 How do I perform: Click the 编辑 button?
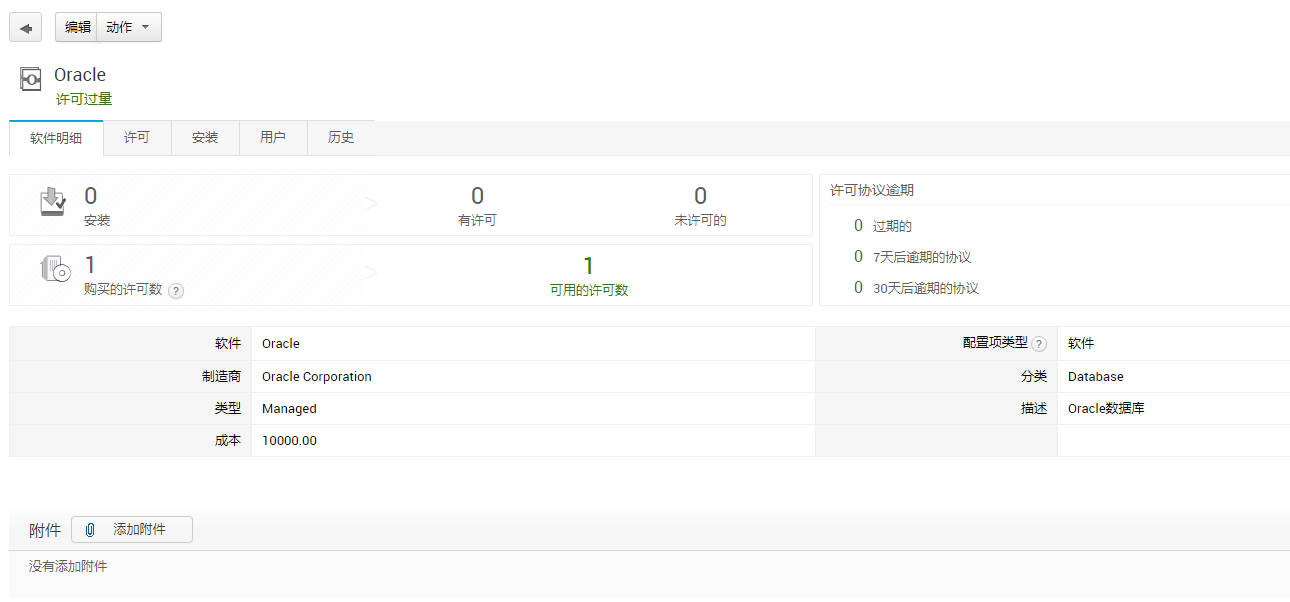click(77, 28)
